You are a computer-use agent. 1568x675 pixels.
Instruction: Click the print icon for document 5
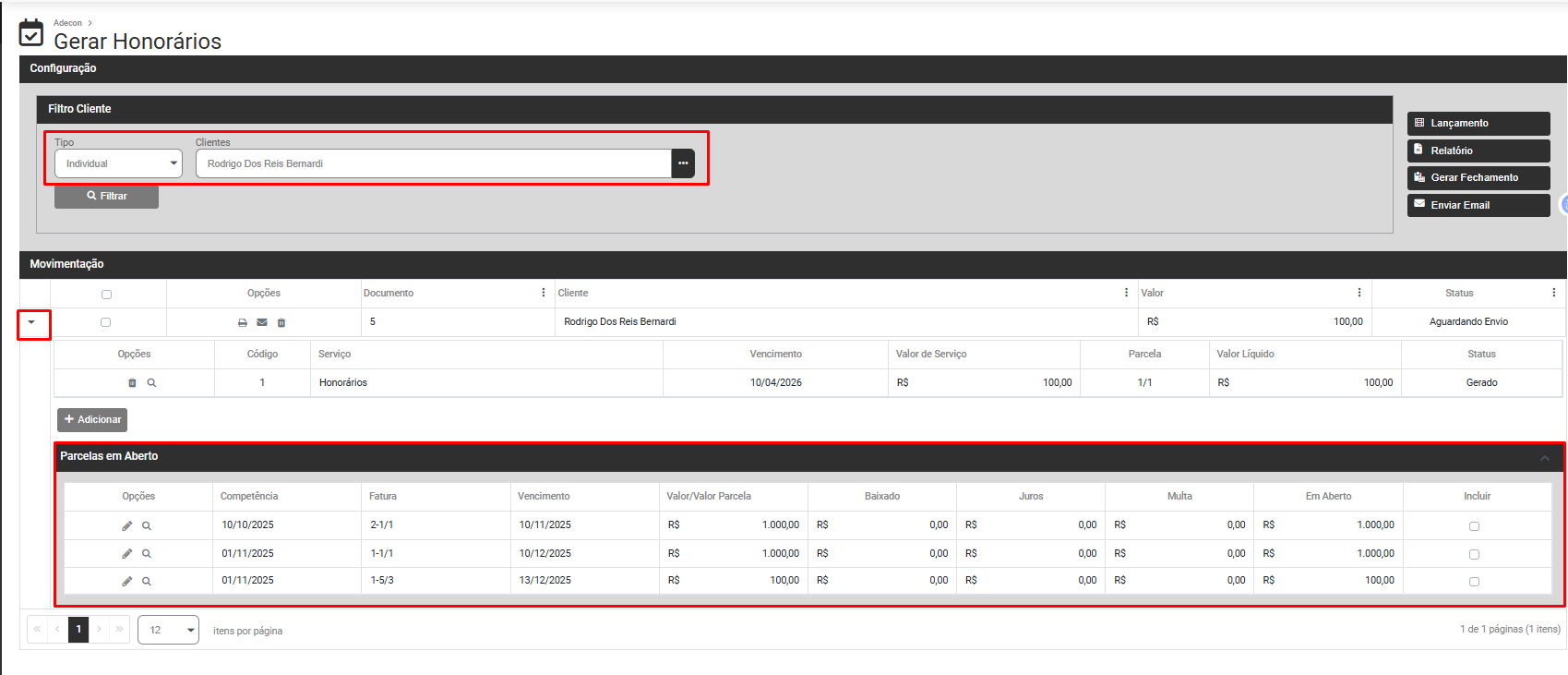(x=243, y=322)
